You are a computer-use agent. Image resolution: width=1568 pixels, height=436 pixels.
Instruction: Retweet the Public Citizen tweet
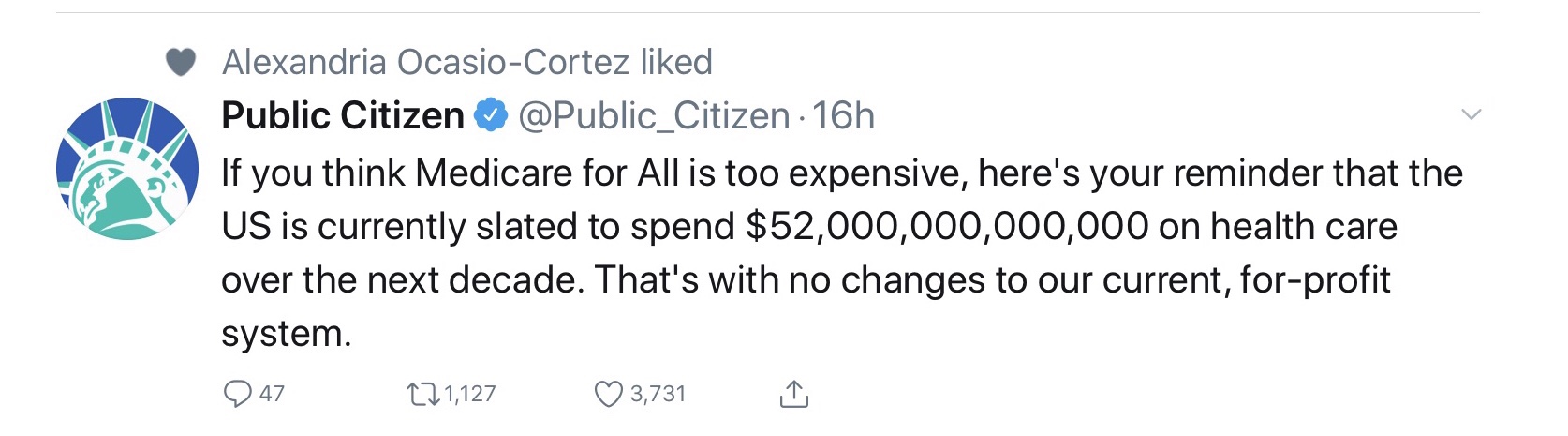point(422,394)
